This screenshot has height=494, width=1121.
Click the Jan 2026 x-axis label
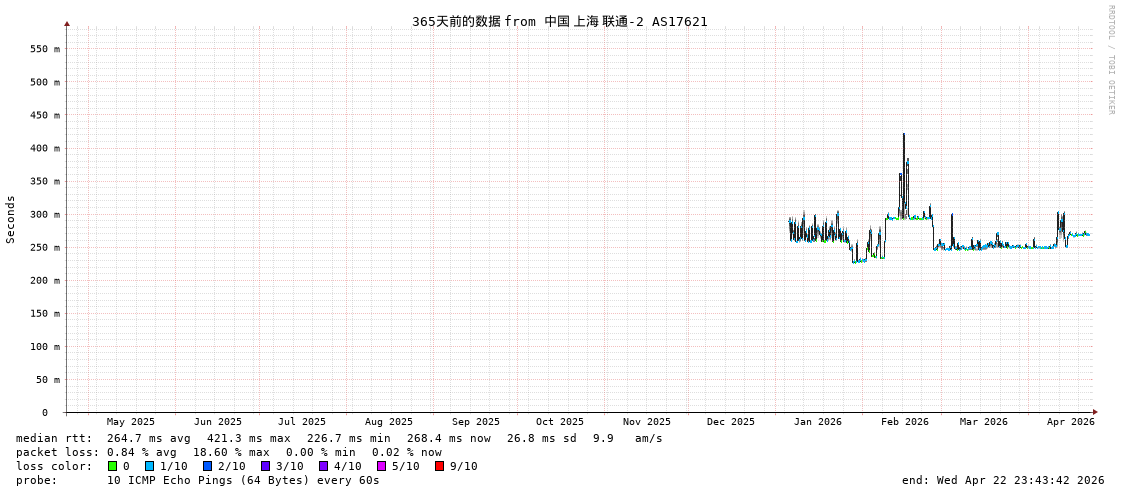[x=817, y=422]
